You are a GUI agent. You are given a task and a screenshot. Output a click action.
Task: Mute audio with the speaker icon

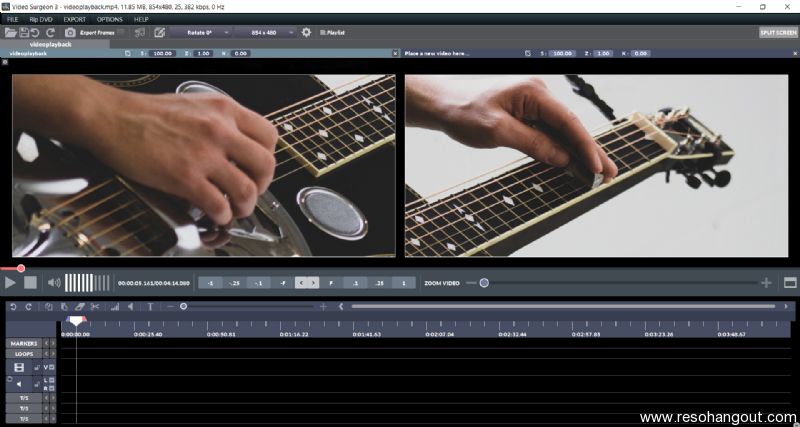[54, 283]
